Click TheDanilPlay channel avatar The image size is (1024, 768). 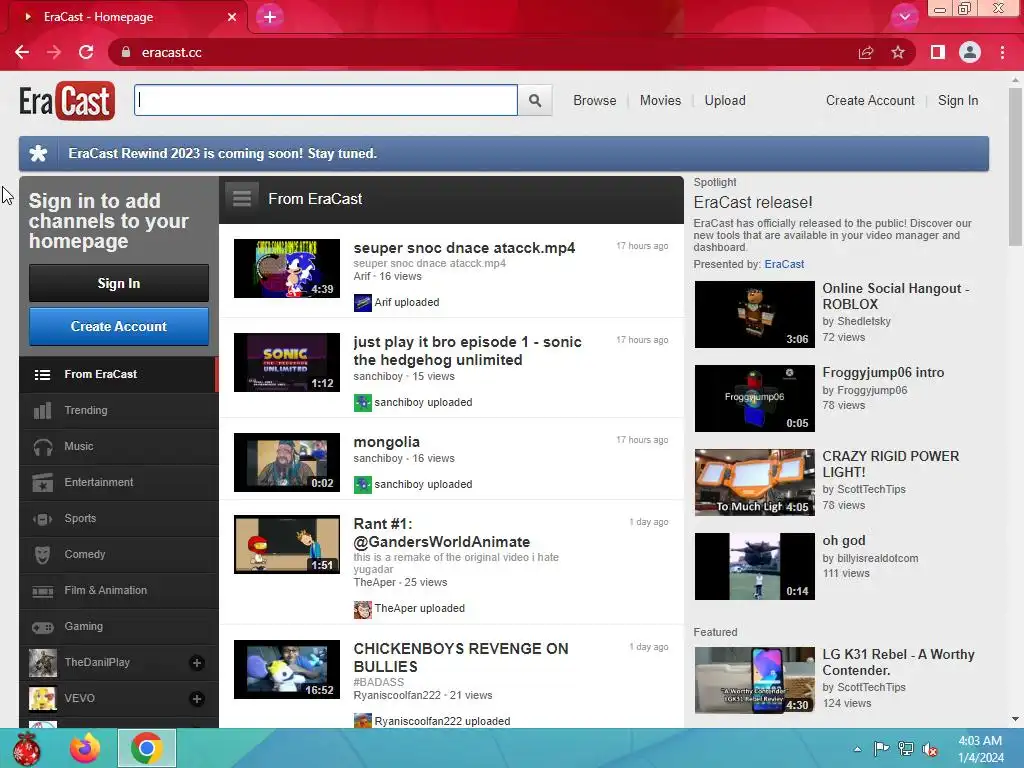(42, 663)
